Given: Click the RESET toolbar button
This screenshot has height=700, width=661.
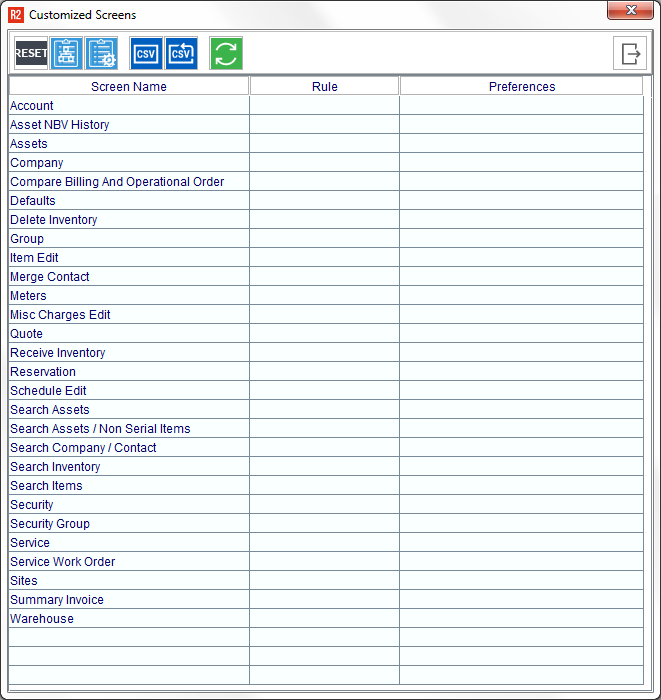Looking at the screenshot, I should pyautogui.click(x=31, y=53).
